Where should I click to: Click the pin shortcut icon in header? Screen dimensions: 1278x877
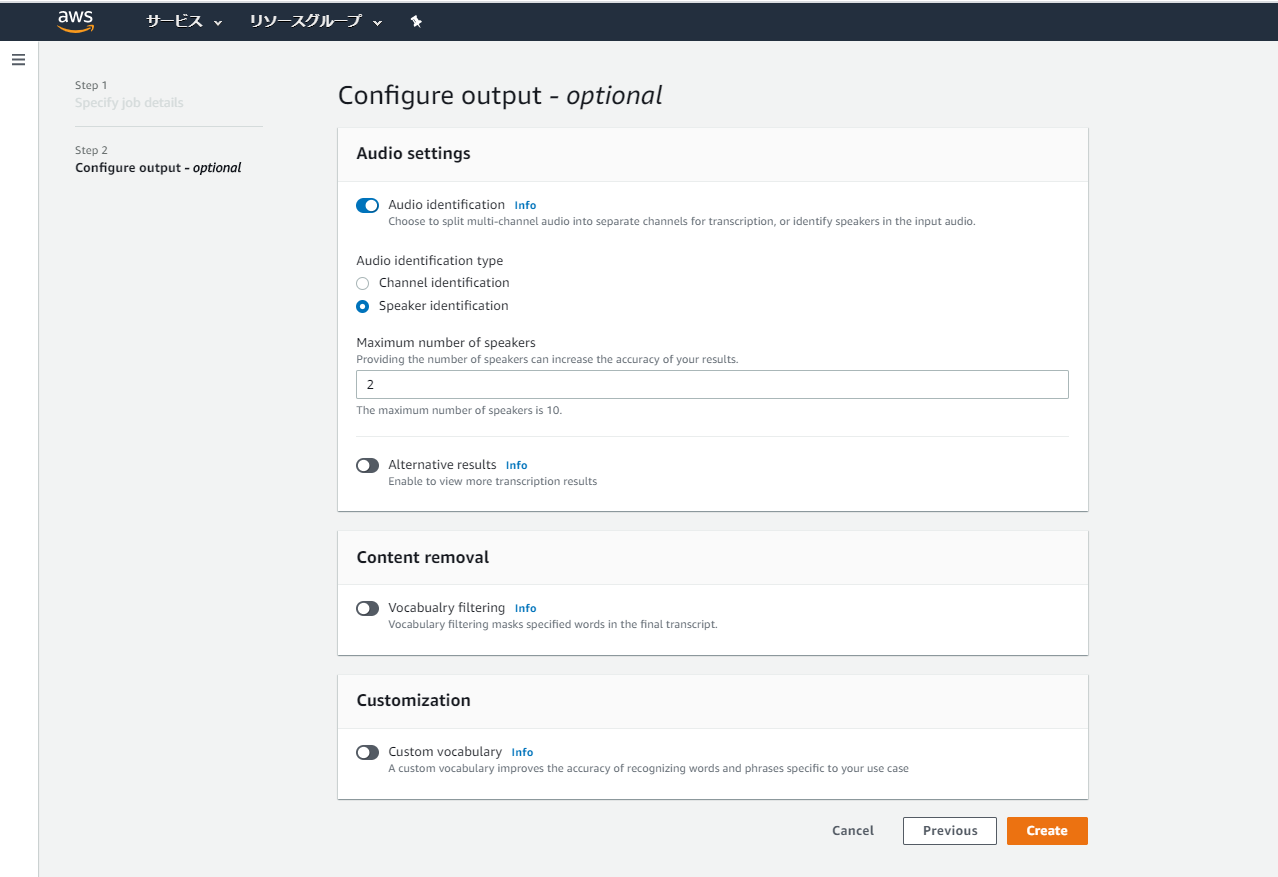[x=416, y=21]
